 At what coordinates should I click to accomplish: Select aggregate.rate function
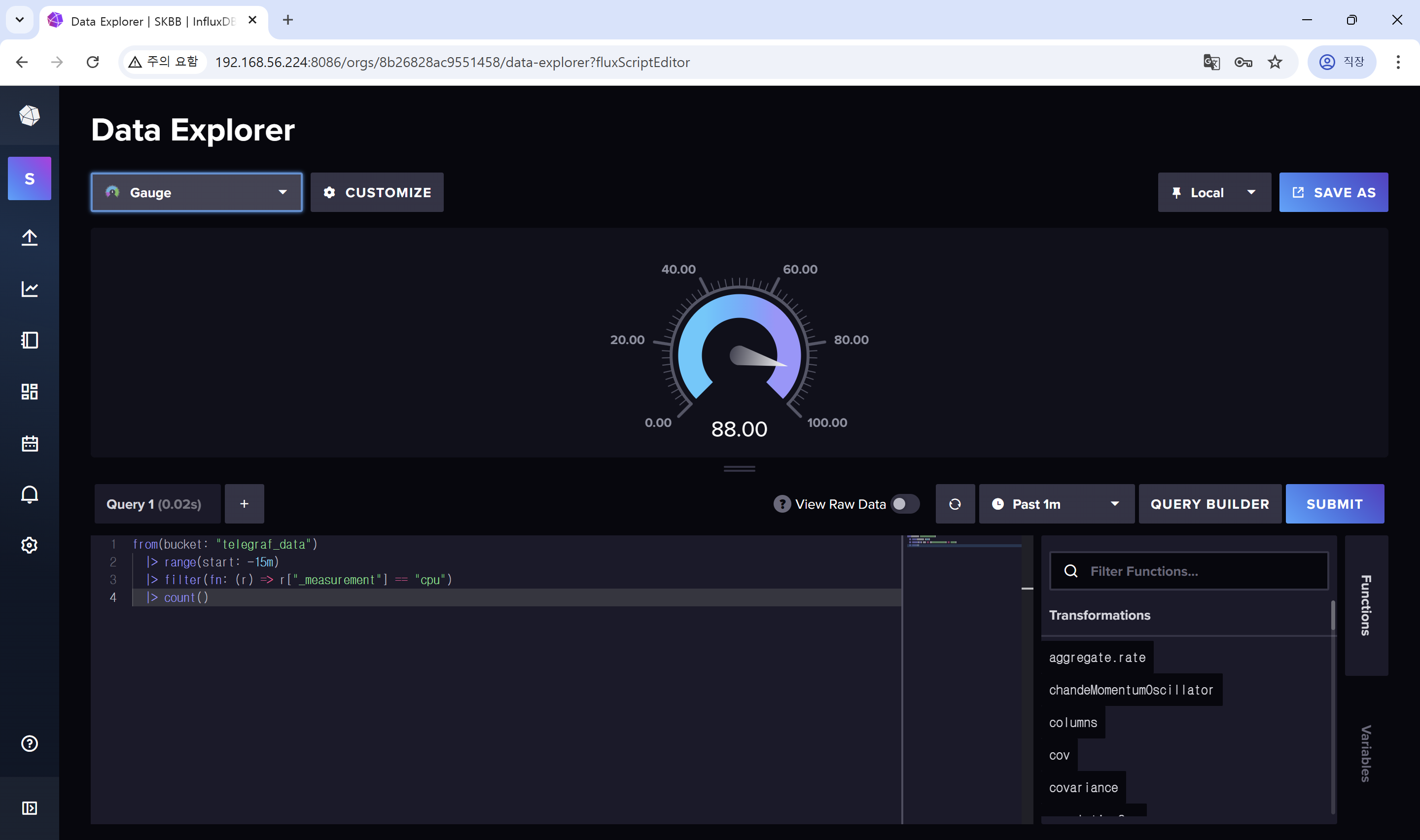coord(1097,657)
